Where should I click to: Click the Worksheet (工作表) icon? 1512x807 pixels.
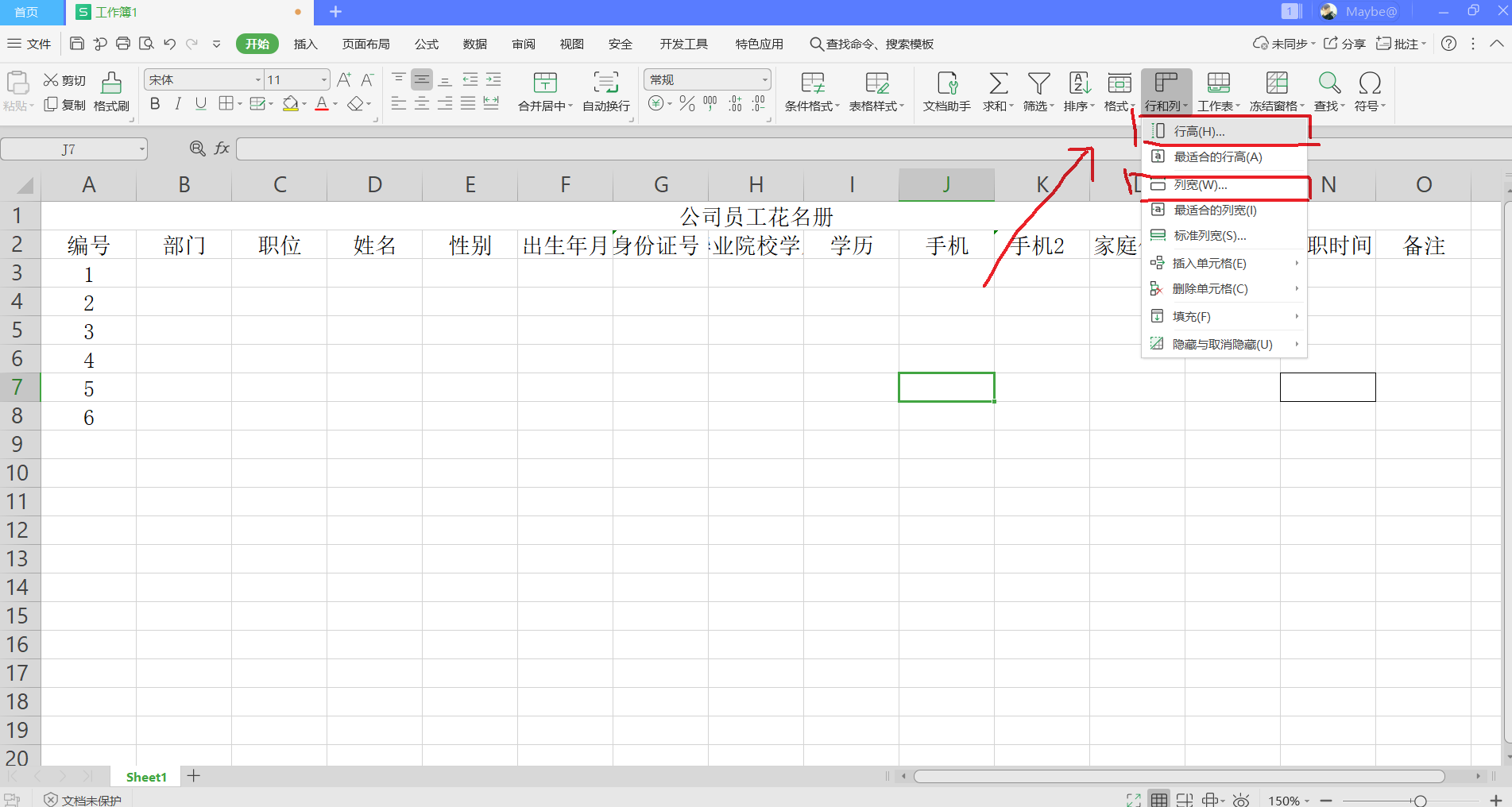click(1219, 83)
